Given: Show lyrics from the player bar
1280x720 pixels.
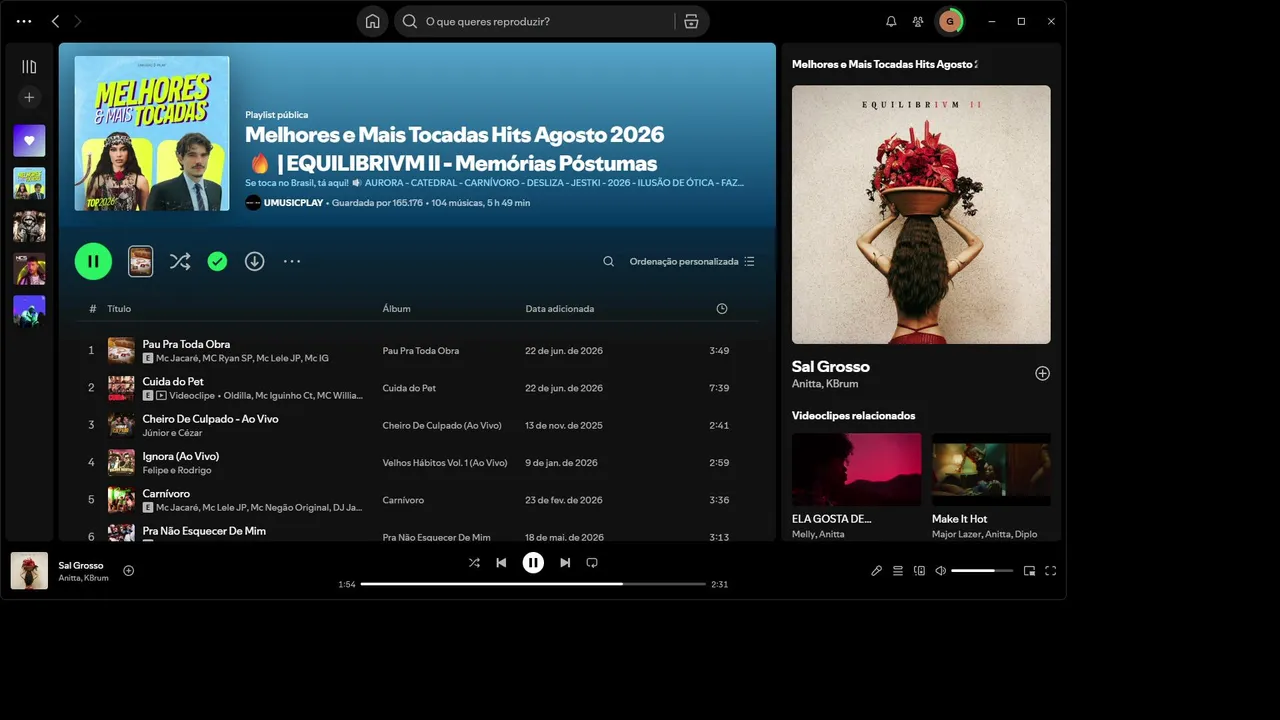Looking at the screenshot, I should 876,571.
